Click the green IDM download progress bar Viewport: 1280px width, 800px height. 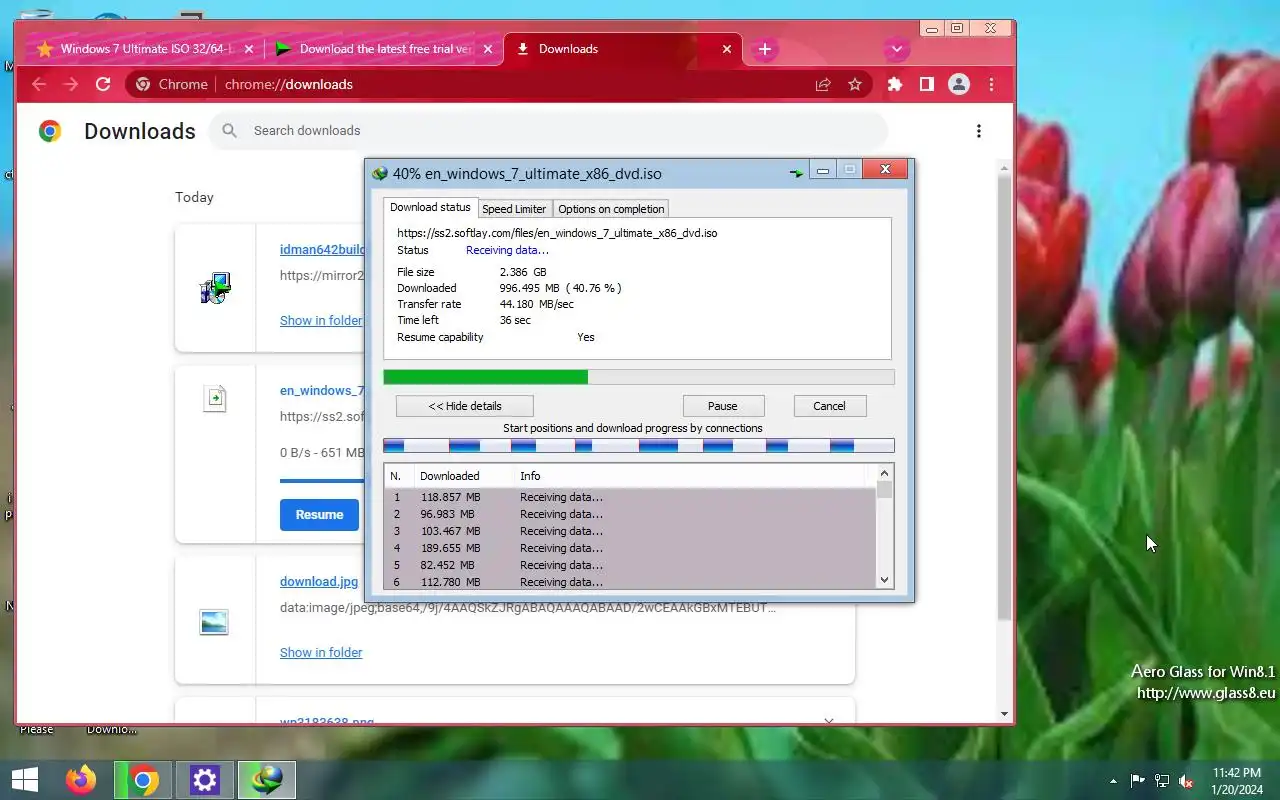639,377
